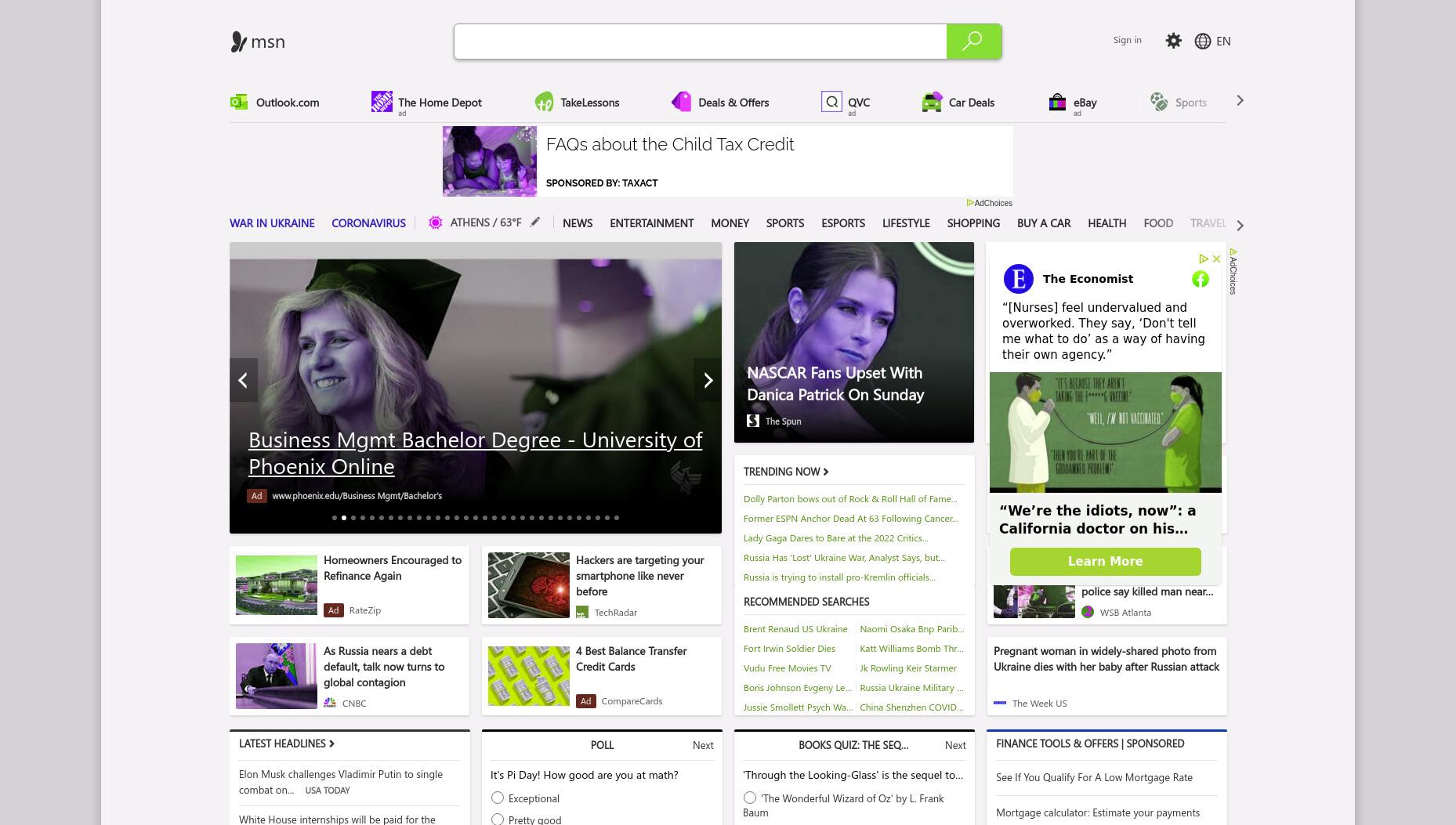The height and width of the screenshot is (825, 1456).
Task: Click the CNBC peacock source icon
Action: coord(330,703)
